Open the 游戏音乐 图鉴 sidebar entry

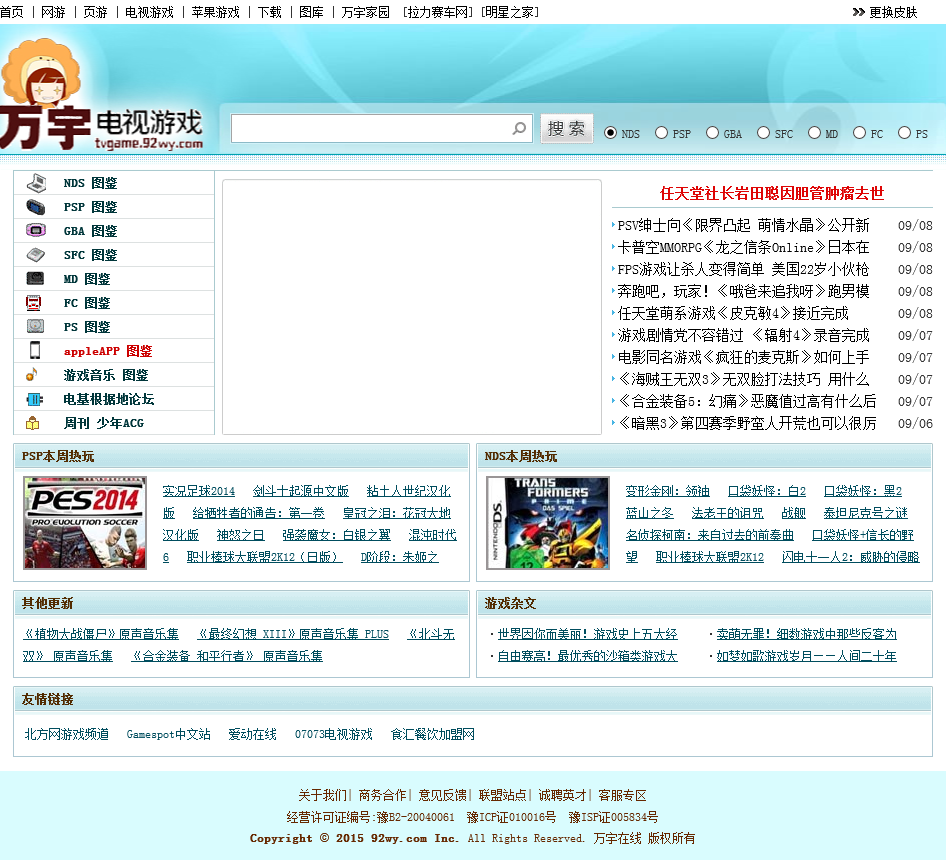coord(106,375)
